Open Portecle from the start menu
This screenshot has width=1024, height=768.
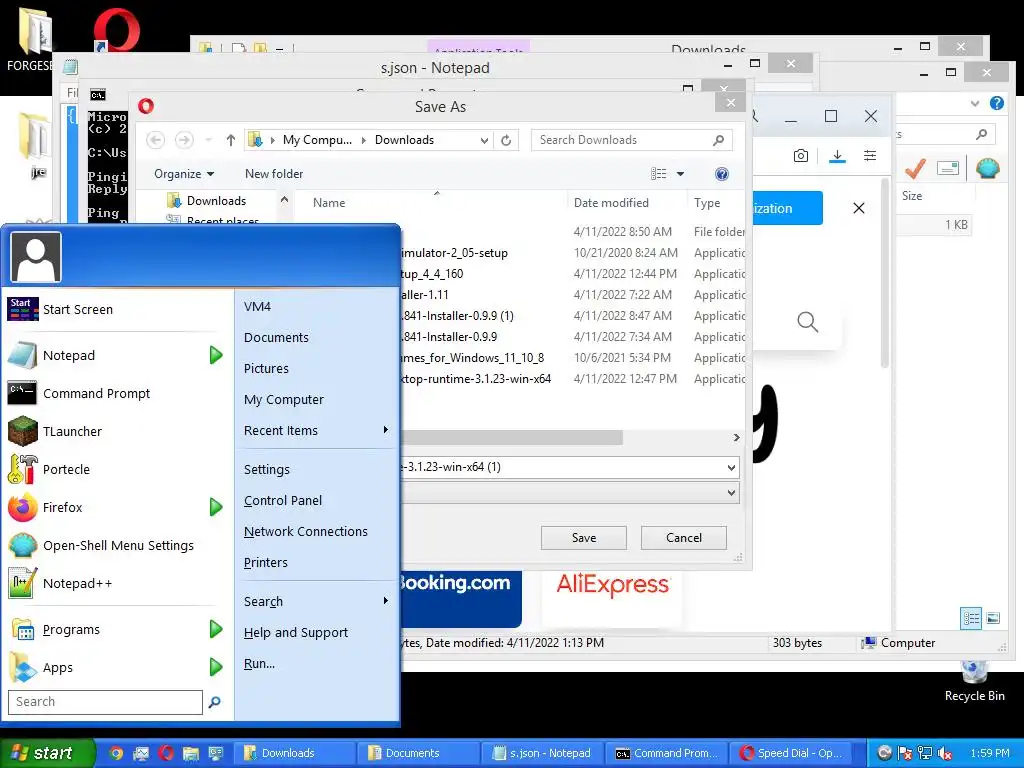pos(118,469)
